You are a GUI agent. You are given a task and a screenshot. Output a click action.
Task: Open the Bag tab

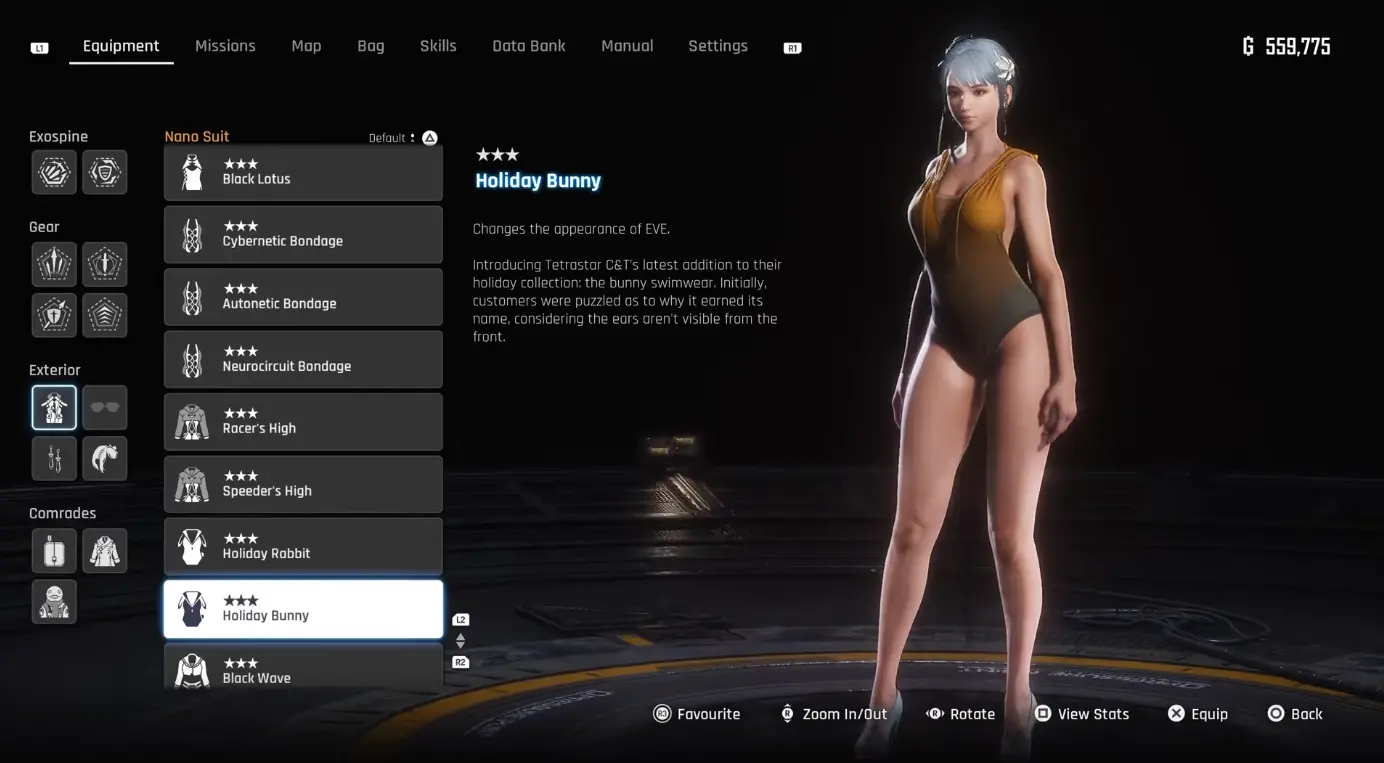tap(371, 46)
